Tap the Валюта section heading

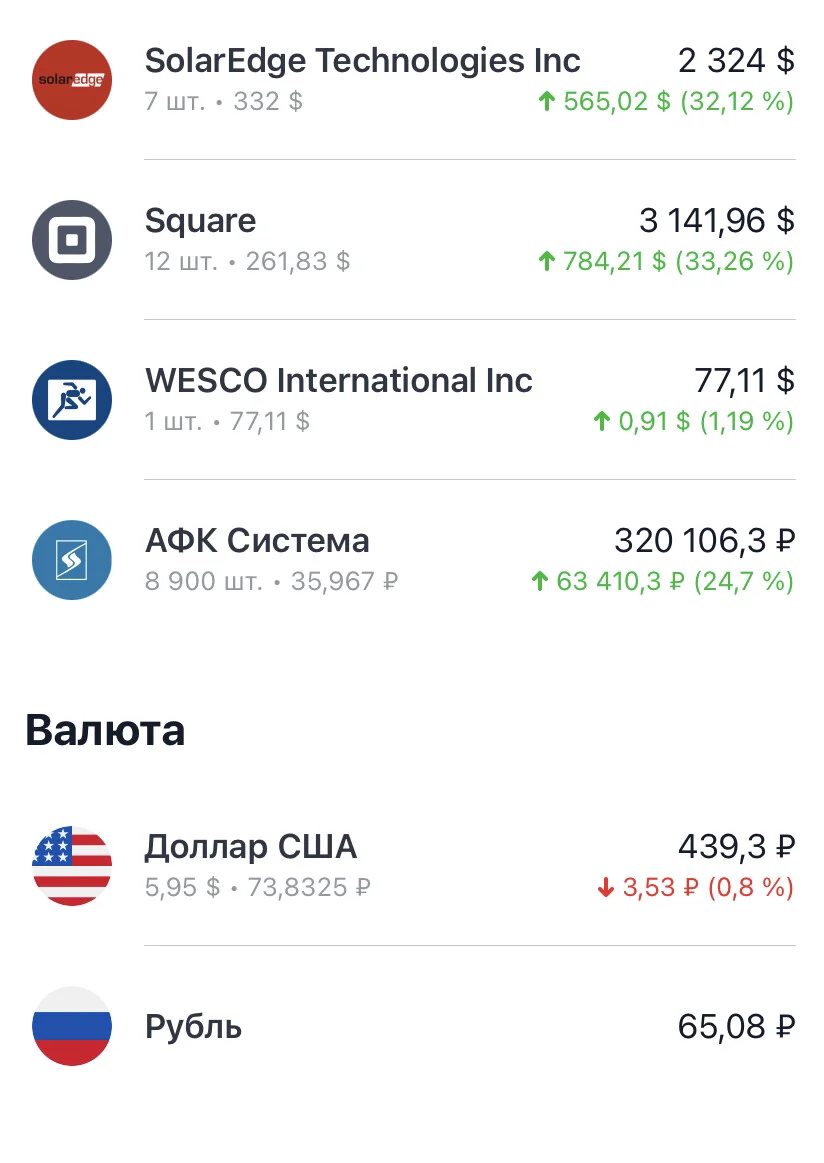pos(105,730)
